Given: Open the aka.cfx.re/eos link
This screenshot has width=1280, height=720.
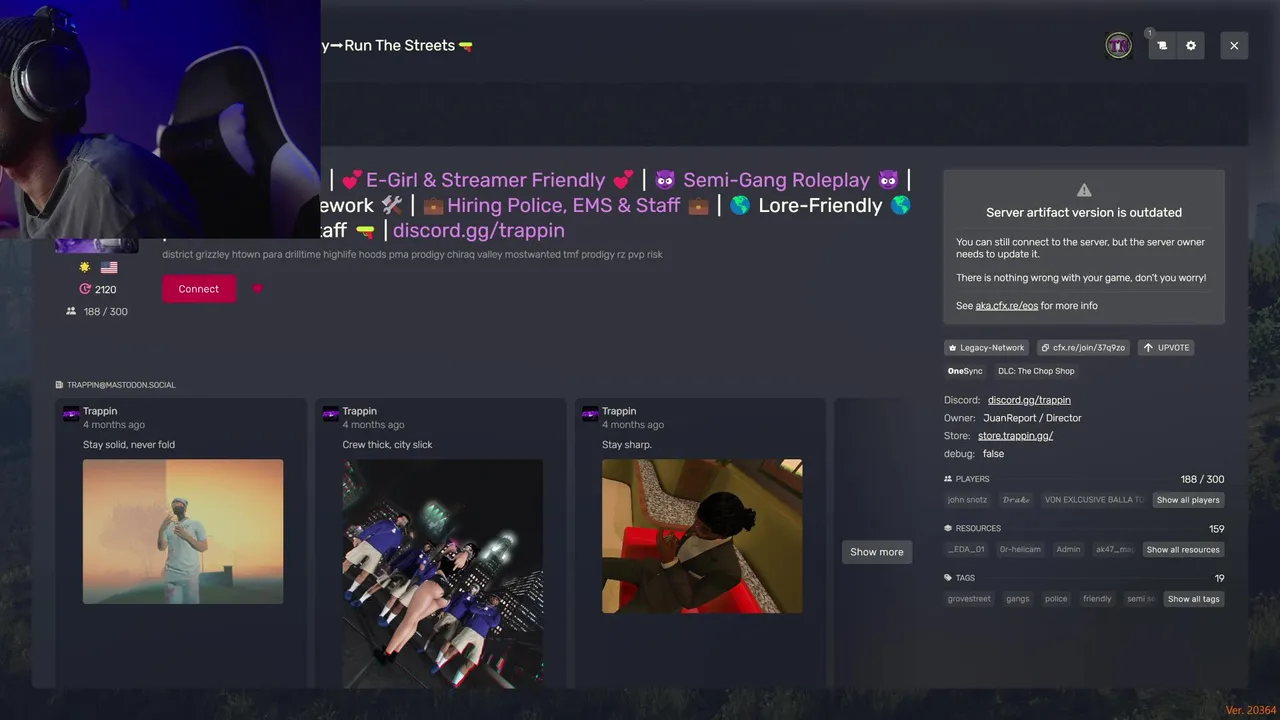Looking at the screenshot, I should (x=1006, y=306).
